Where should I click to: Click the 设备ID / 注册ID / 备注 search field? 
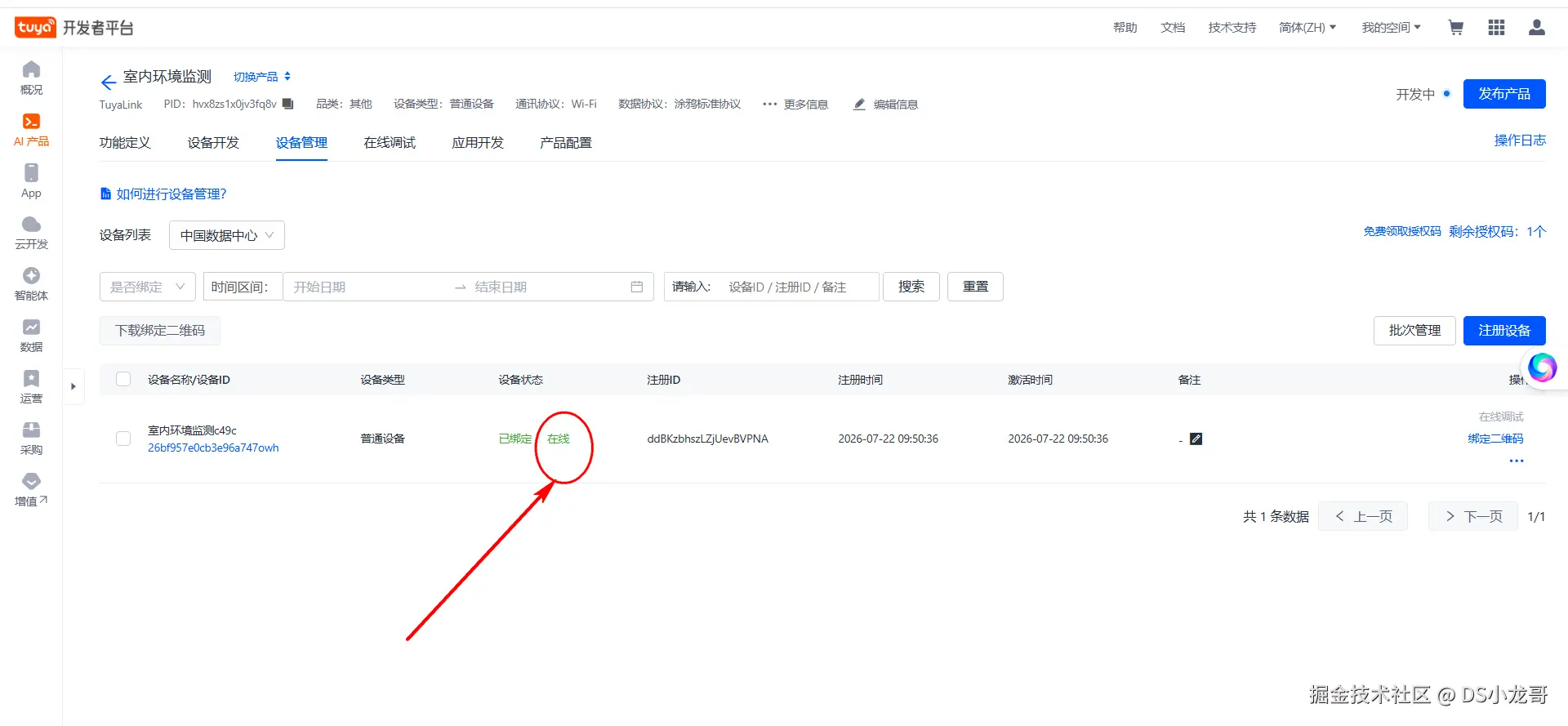[799, 287]
